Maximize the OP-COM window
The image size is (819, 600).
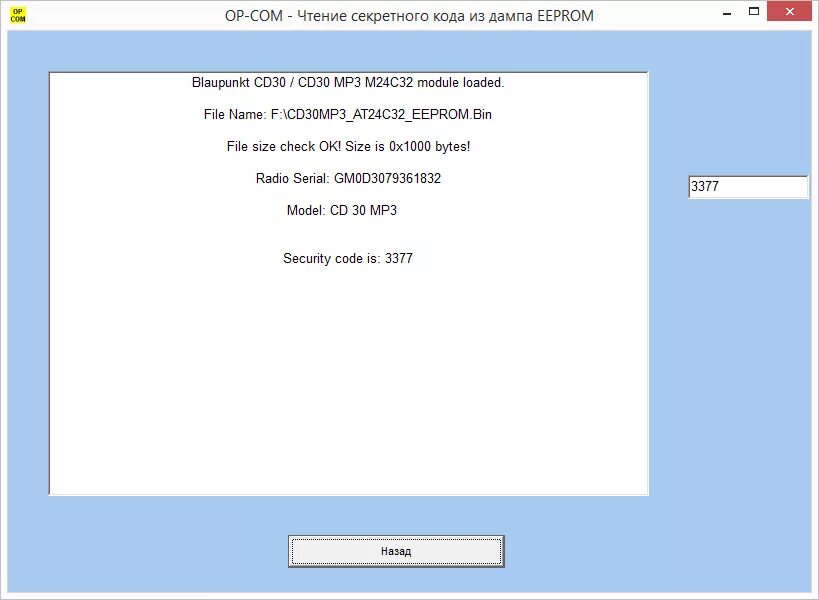pos(754,11)
